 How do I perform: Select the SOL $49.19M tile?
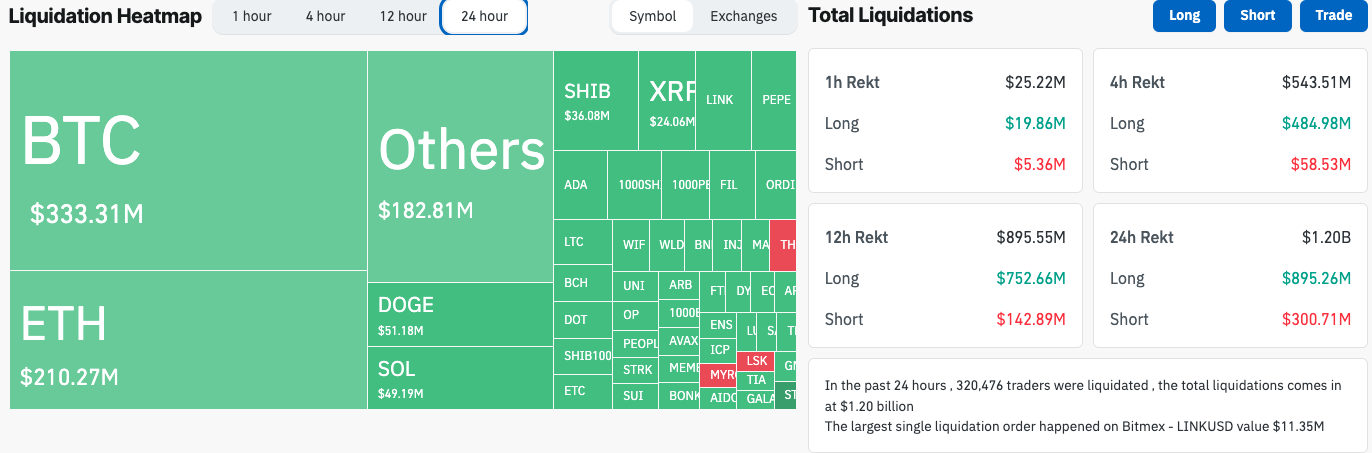click(x=460, y=378)
